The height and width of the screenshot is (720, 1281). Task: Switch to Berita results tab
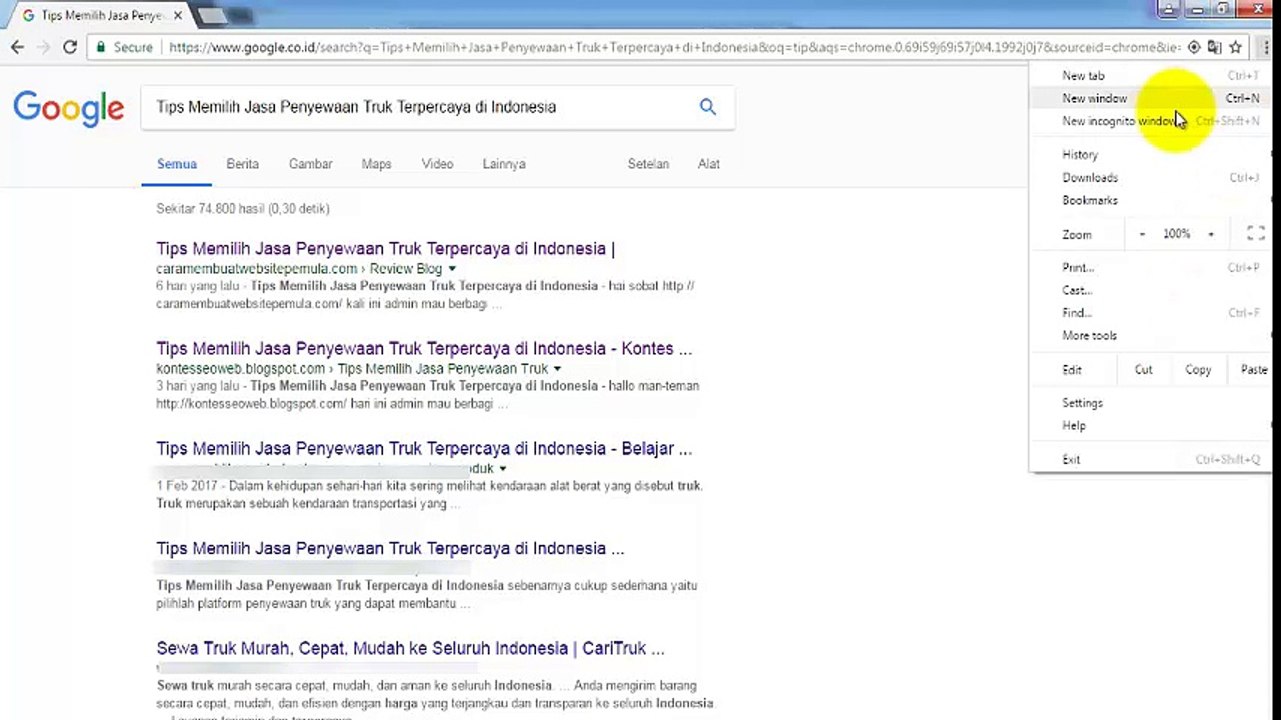(242, 164)
